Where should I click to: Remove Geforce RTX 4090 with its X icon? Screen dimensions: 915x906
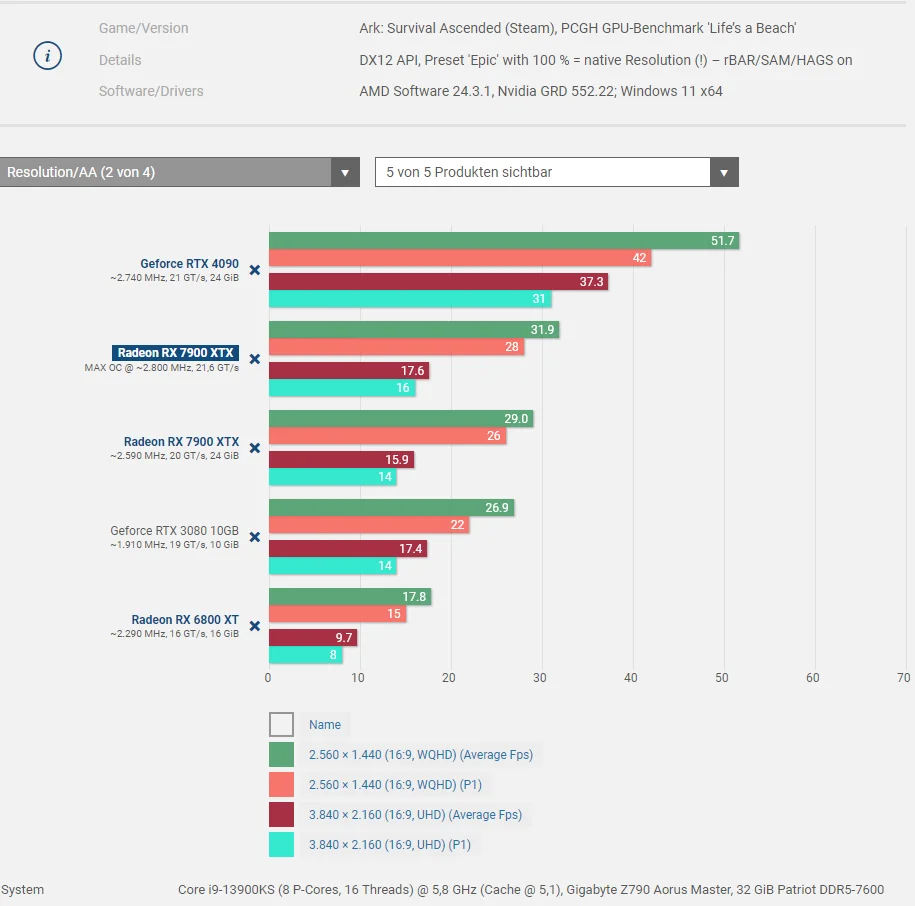255,270
